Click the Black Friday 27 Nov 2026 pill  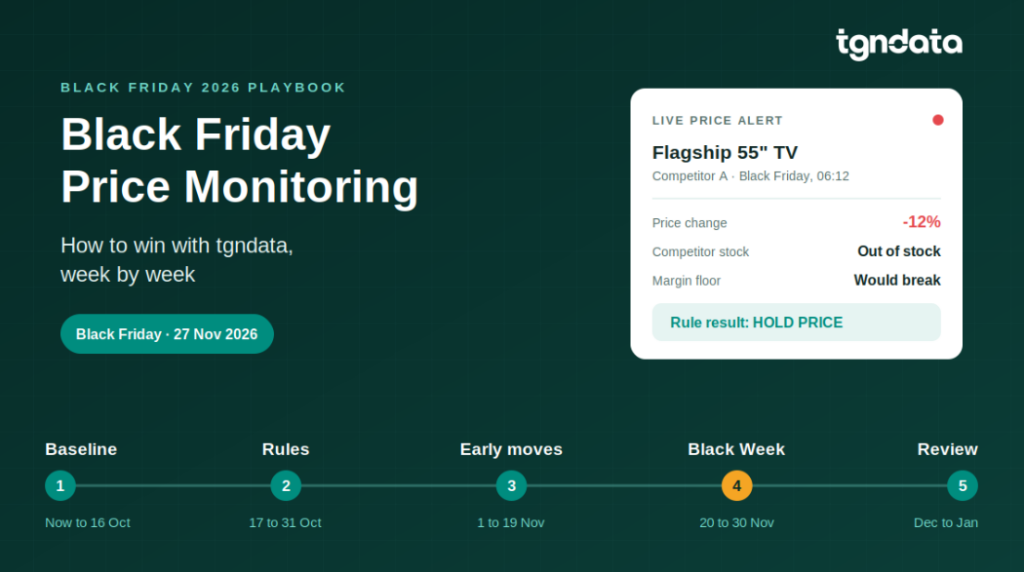167,334
